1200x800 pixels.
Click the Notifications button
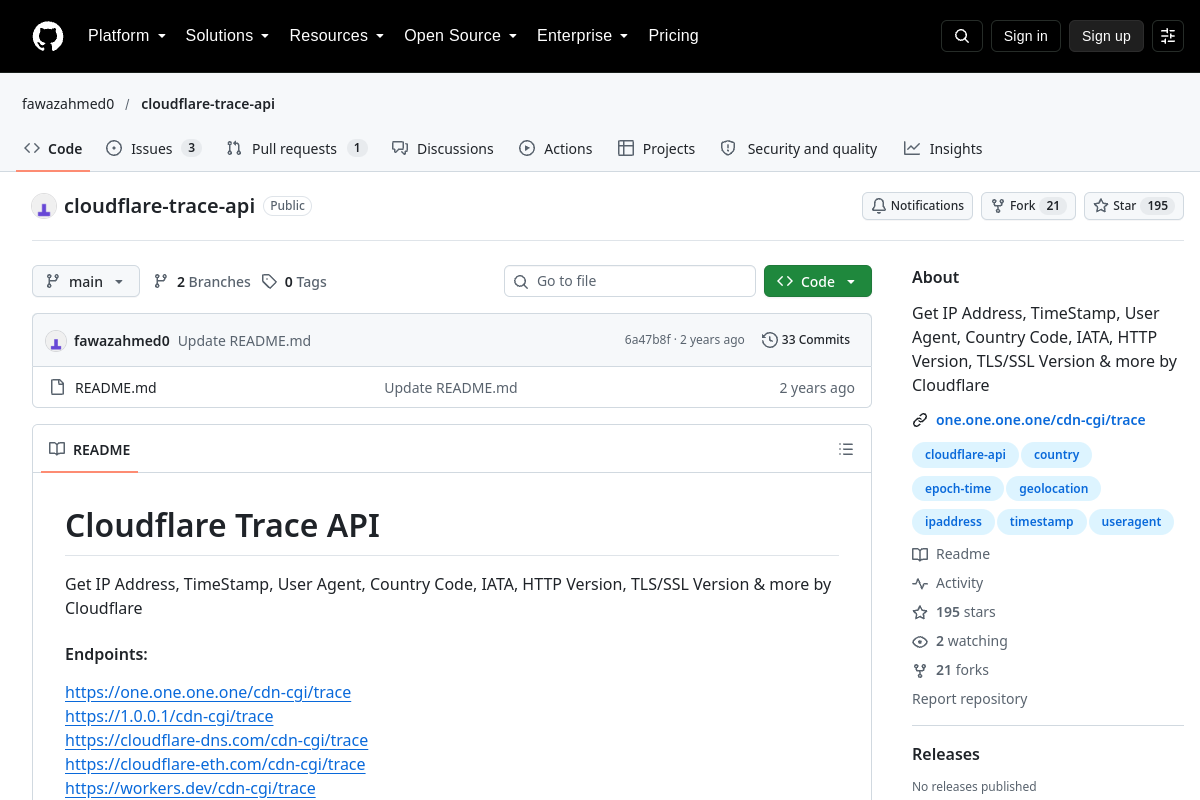[917, 206]
